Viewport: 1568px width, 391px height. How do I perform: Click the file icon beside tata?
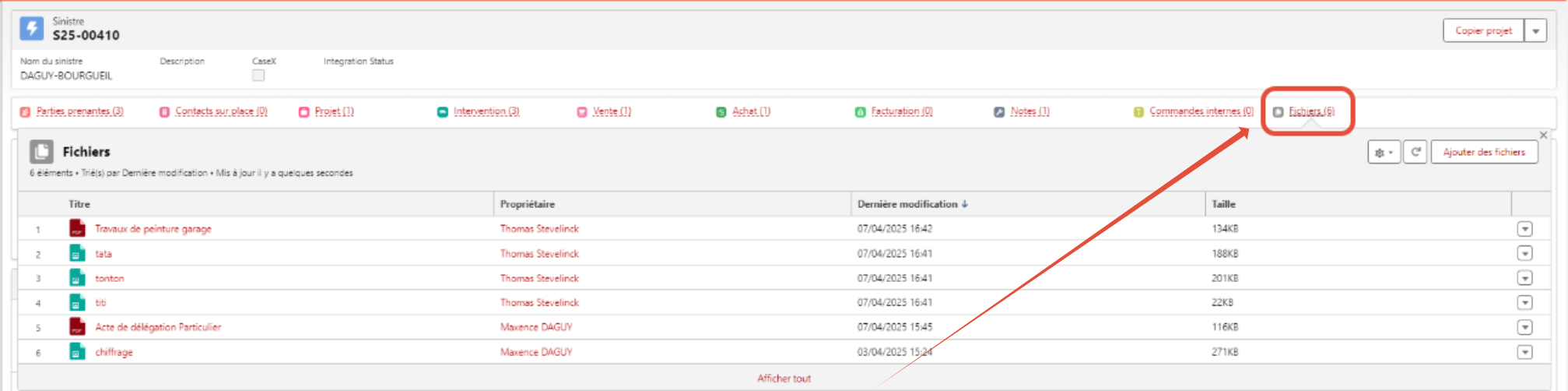[x=77, y=253]
